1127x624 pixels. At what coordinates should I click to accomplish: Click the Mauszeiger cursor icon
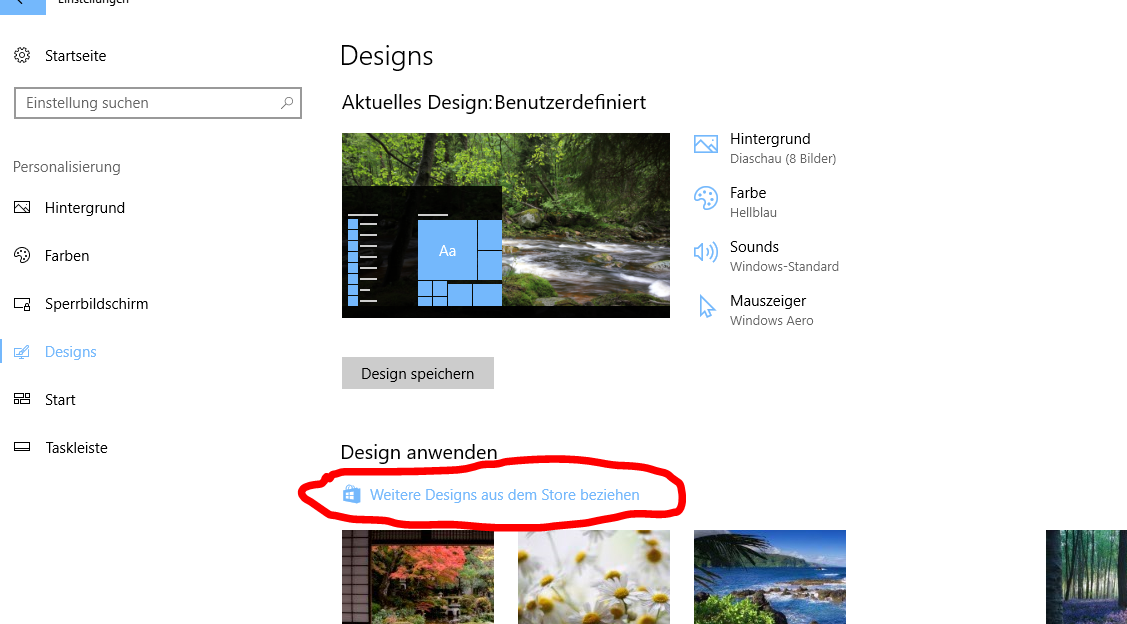pos(707,306)
